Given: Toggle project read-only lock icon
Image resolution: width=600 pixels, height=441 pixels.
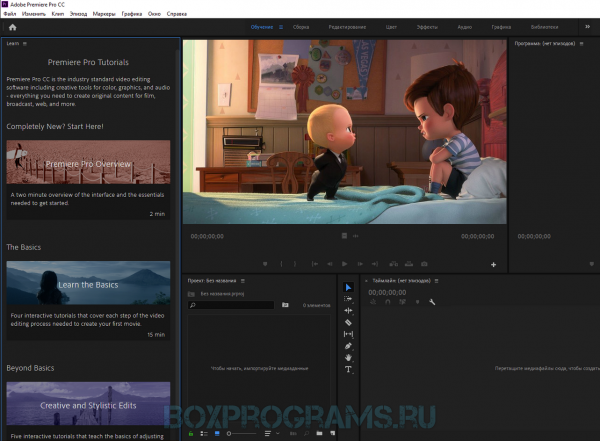Looking at the screenshot, I should pyautogui.click(x=191, y=433).
